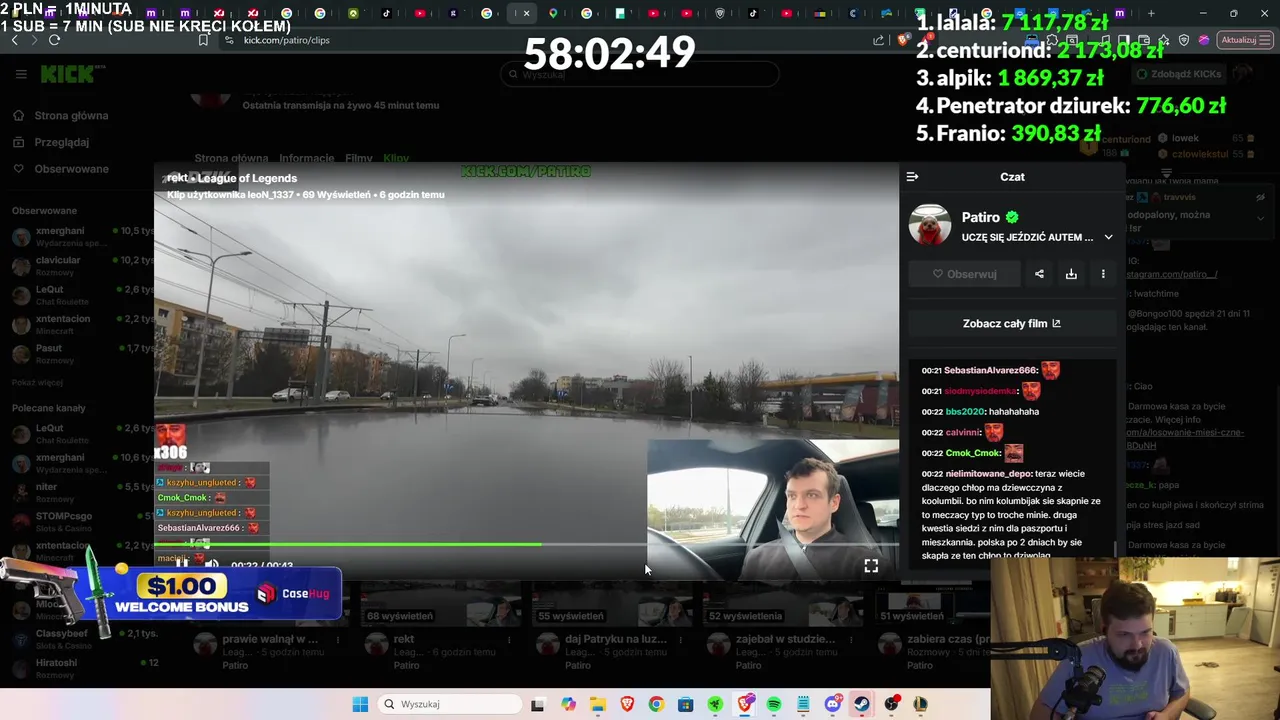This screenshot has height=720, width=1280.
Task: Open the Kick hamburger menu
Action: [21, 74]
